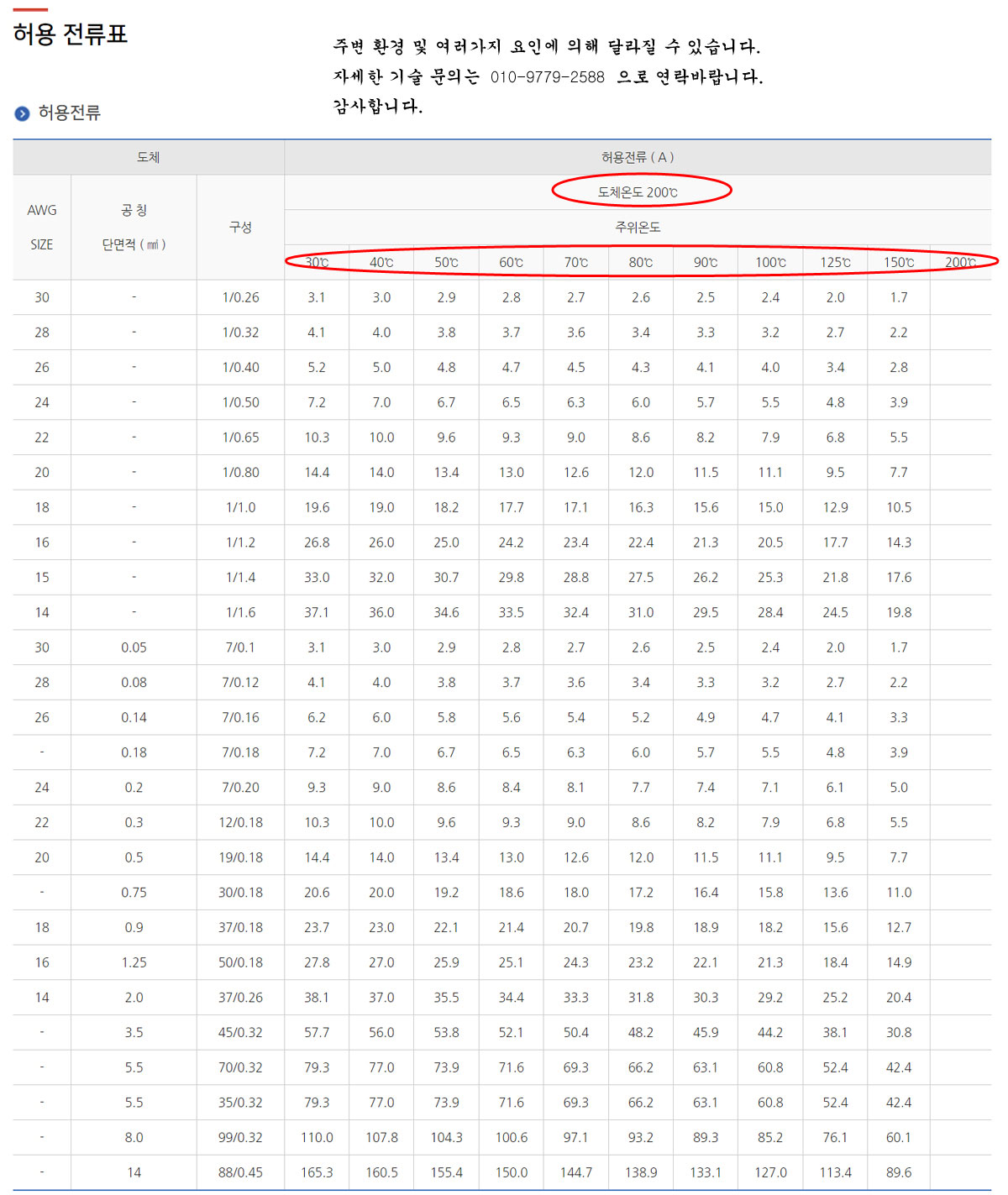Click the 허용 전류표 page title
The height and width of the screenshot is (1195, 1008).
[71, 34]
